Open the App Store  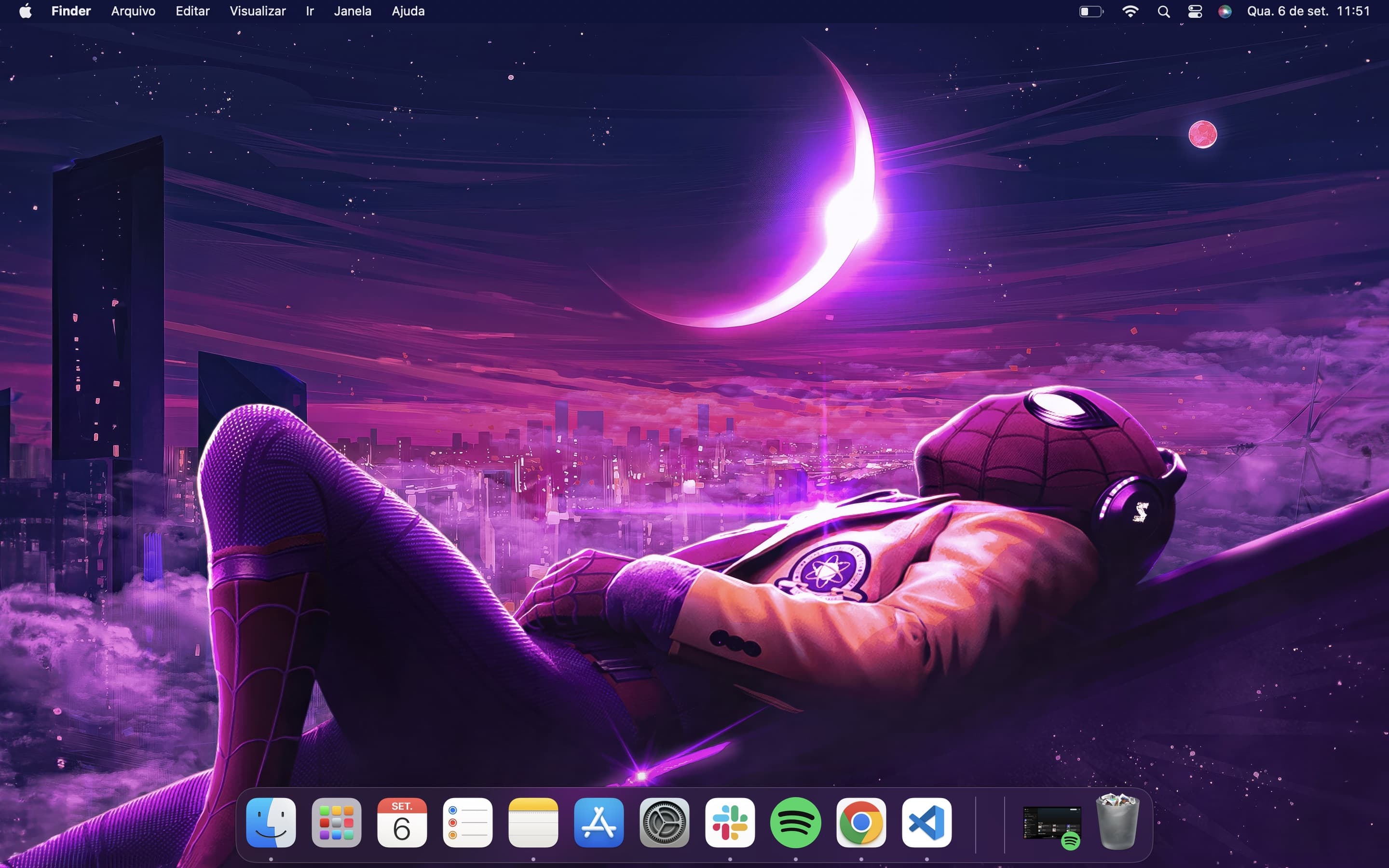pos(598,822)
